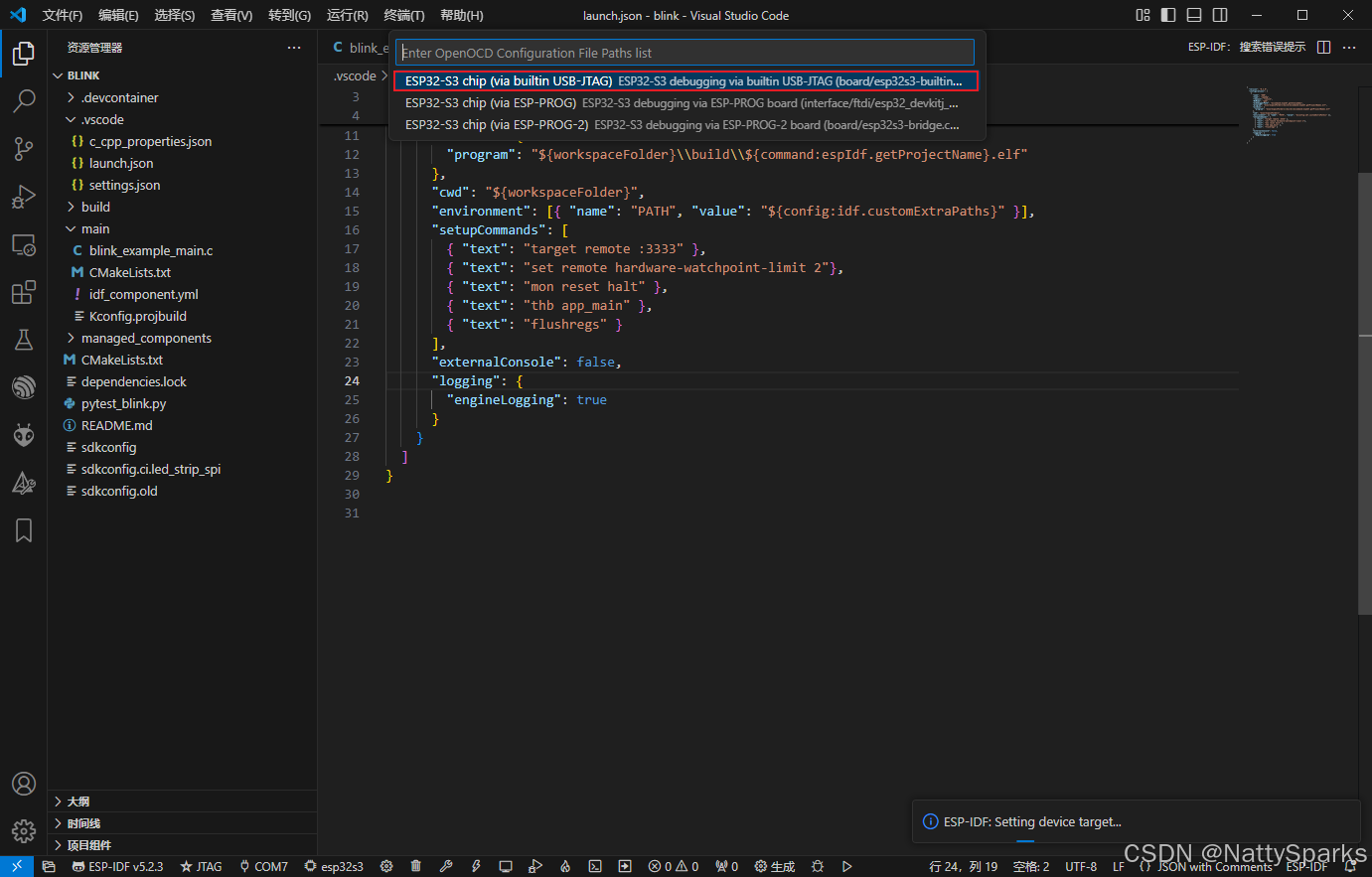Screen dimensions: 1372x877
Task: Click the esp32s3 device target in status bar
Action: coord(334,866)
